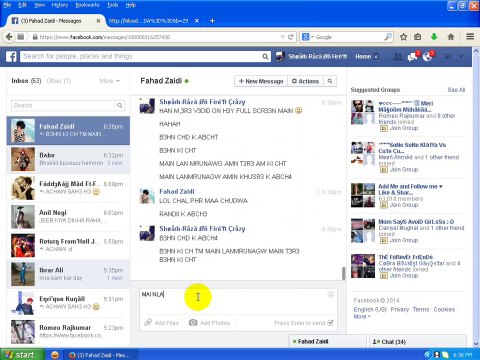Open Tools menu
Image resolution: width=480 pixels, height=360 pixels.
point(112,5)
